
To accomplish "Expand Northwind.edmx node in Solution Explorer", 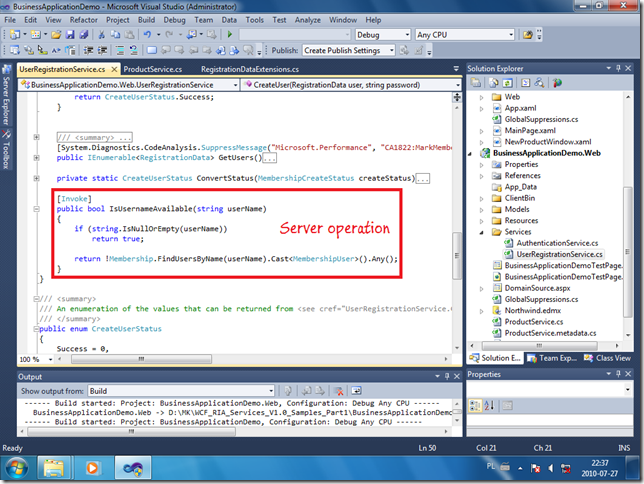I will pyautogui.click(x=481, y=311).
